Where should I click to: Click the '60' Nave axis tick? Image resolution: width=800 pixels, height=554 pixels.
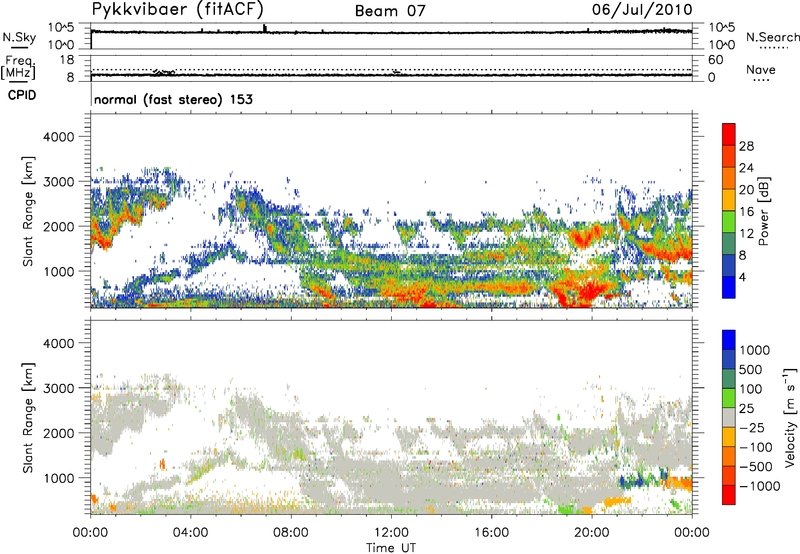715,60
